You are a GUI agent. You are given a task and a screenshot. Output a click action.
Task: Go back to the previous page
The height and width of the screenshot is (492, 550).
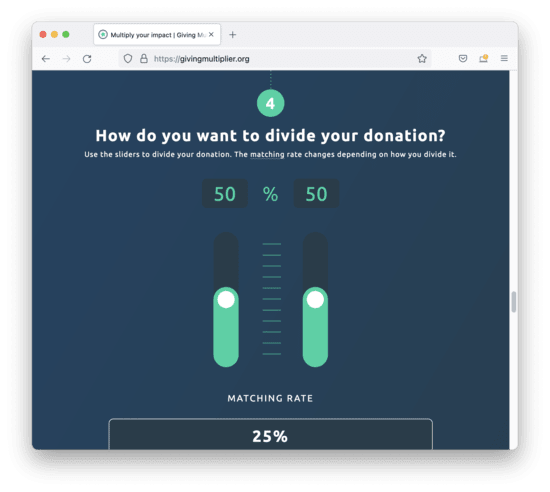pyautogui.click(x=46, y=59)
